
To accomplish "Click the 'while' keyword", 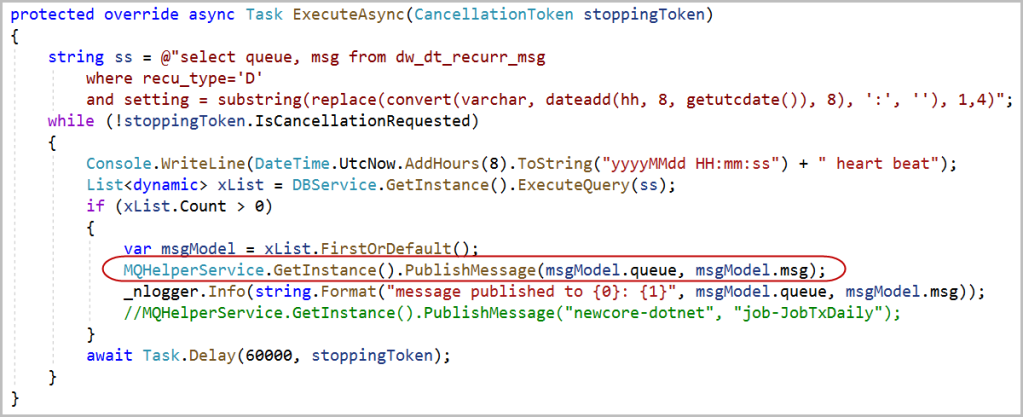I will (69, 121).
